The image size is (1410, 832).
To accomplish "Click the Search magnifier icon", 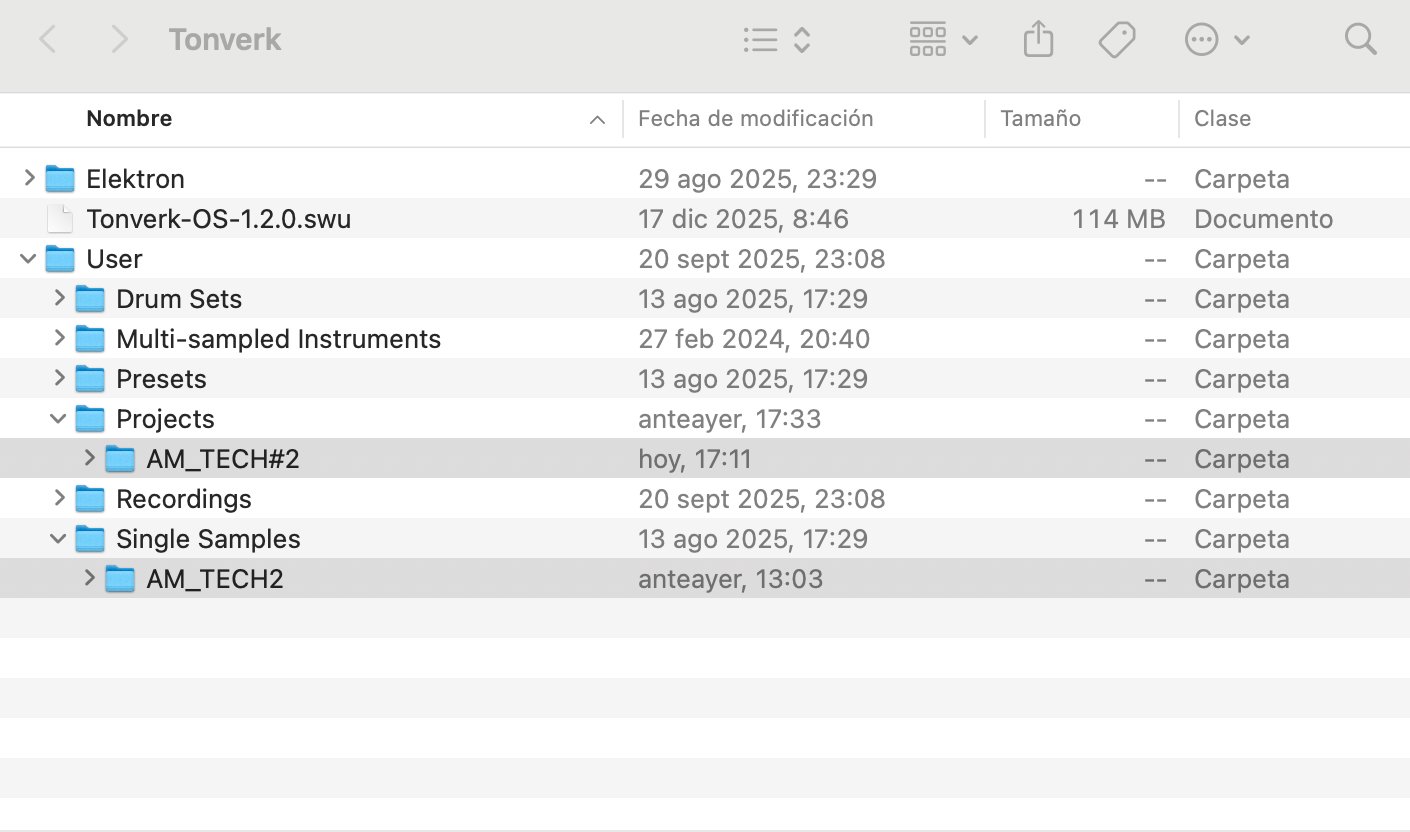I will 1360,40.
